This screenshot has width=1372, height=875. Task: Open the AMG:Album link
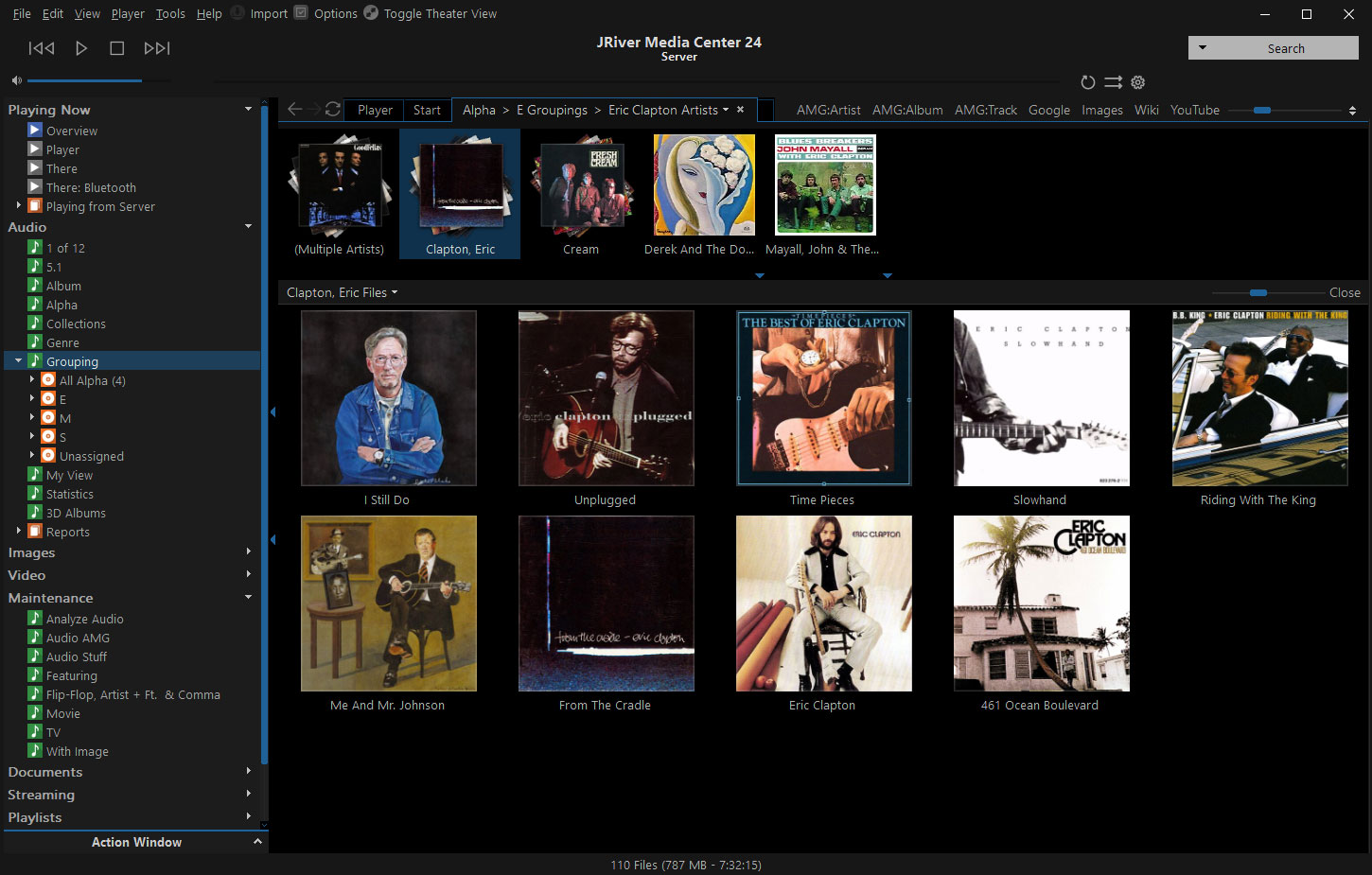point(907,110)
